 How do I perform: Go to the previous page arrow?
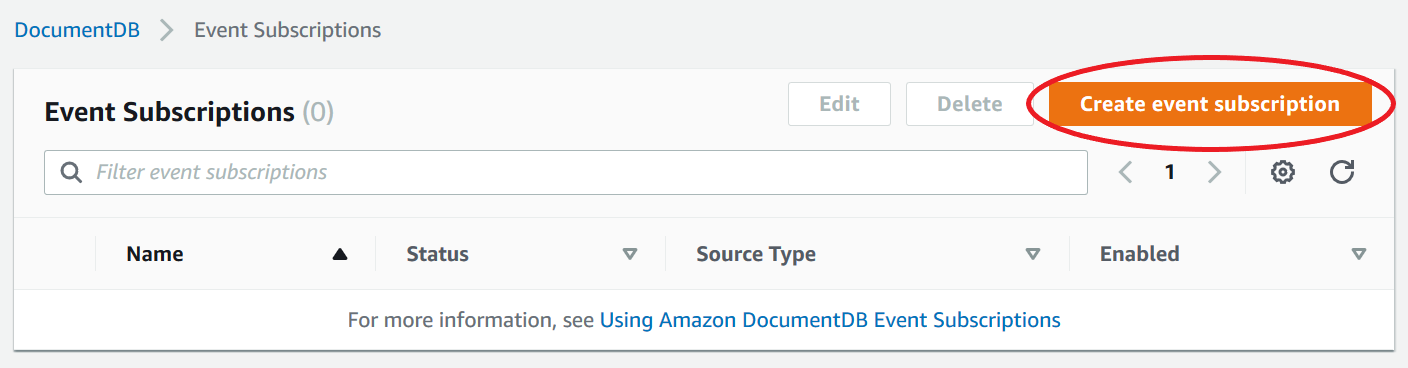point(1126,173)
